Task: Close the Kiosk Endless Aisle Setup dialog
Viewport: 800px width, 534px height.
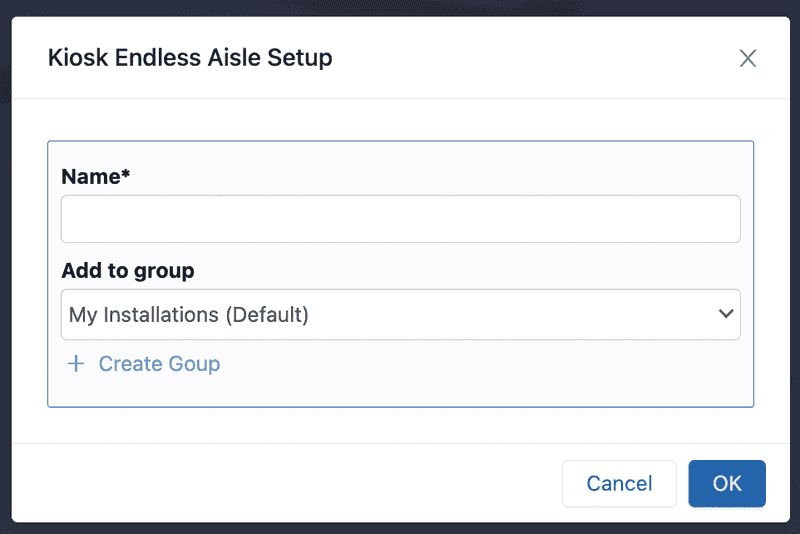Action: [x=748, y=58]
